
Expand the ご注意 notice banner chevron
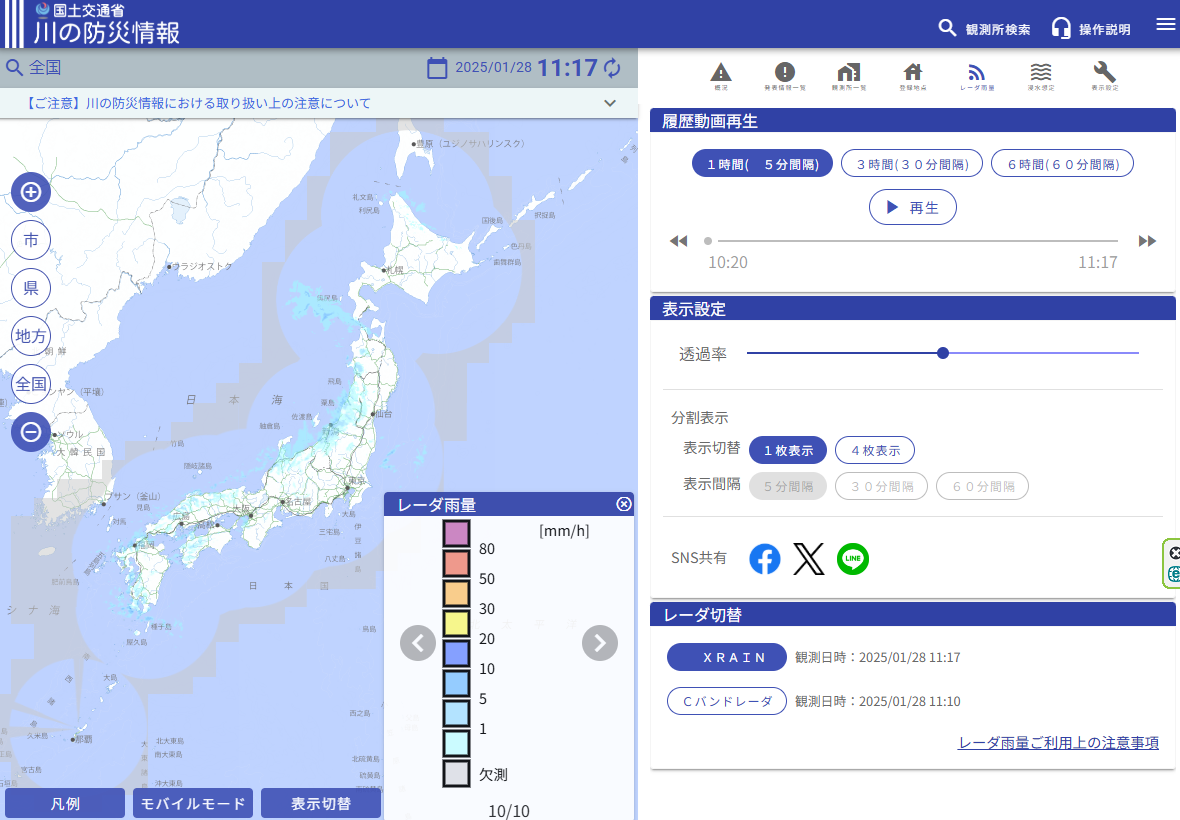(610, 103)
